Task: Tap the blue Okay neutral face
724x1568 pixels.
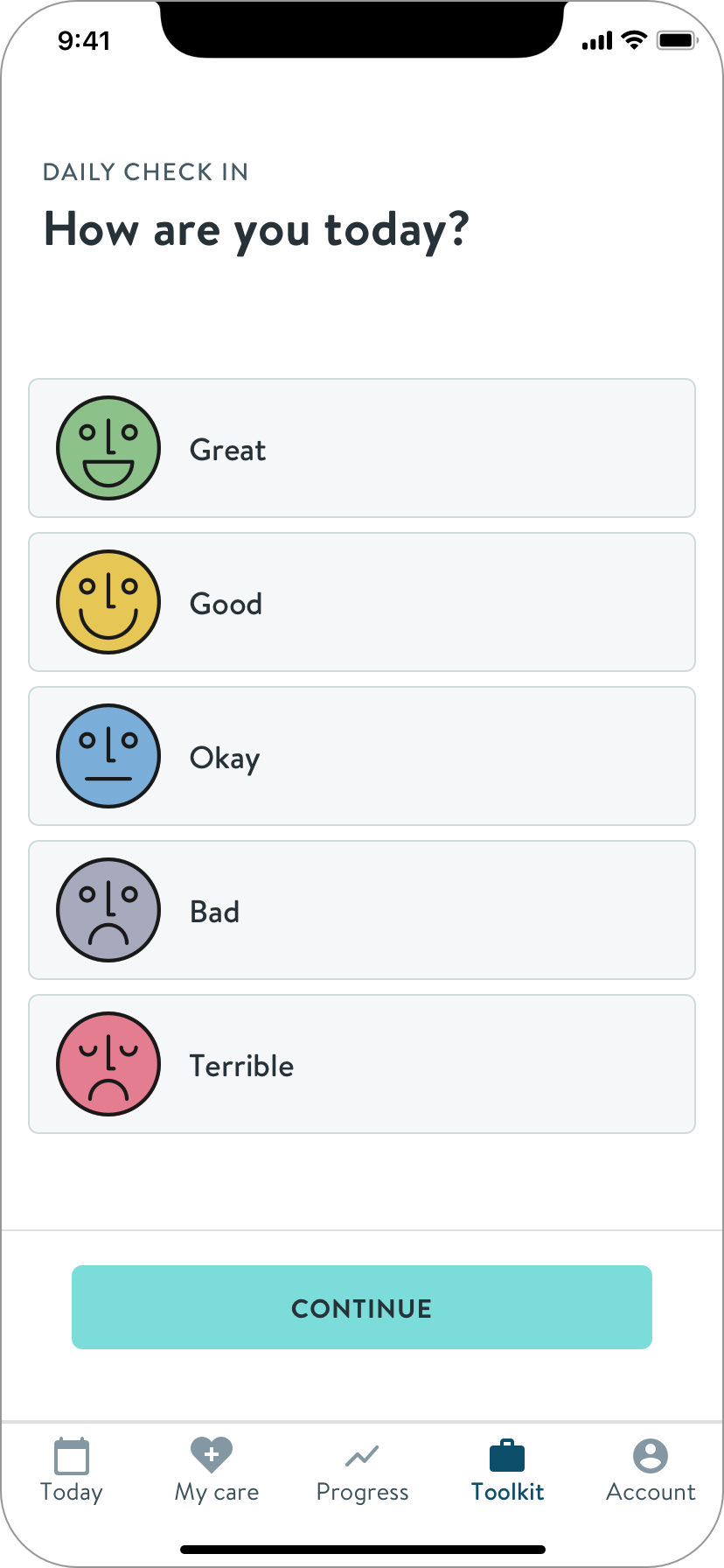Action: [x=108, y=756]
